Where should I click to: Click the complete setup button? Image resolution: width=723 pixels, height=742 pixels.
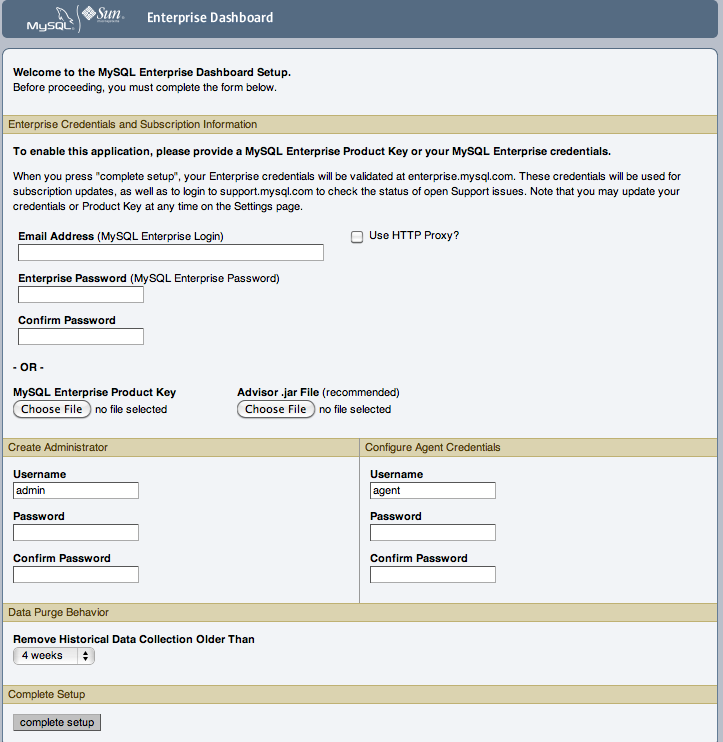point(57,722)
